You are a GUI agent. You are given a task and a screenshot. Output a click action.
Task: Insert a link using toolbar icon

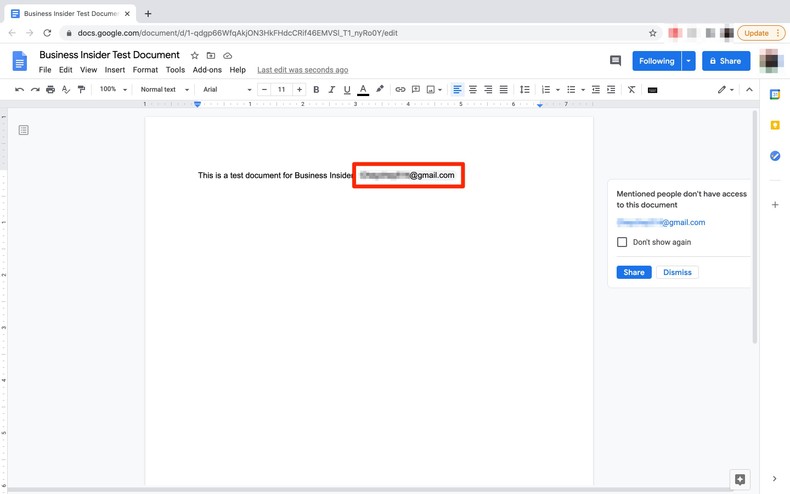point(400,90)
